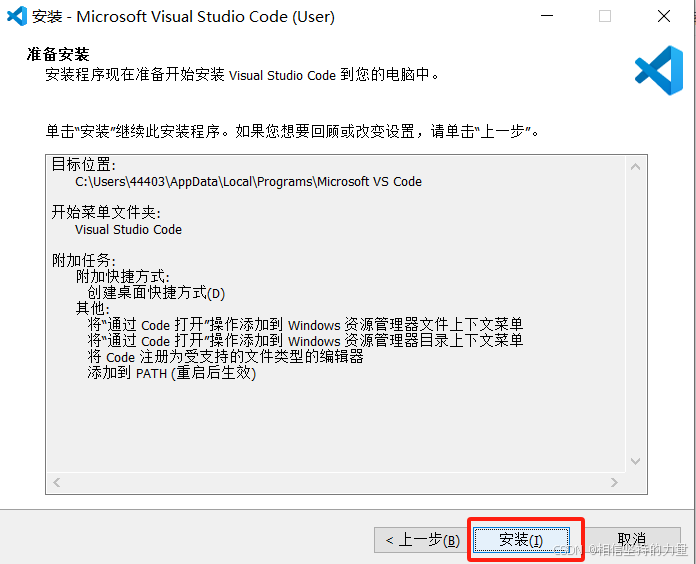Minimize the installer window
Screen dimensions: 696x564
547,16
